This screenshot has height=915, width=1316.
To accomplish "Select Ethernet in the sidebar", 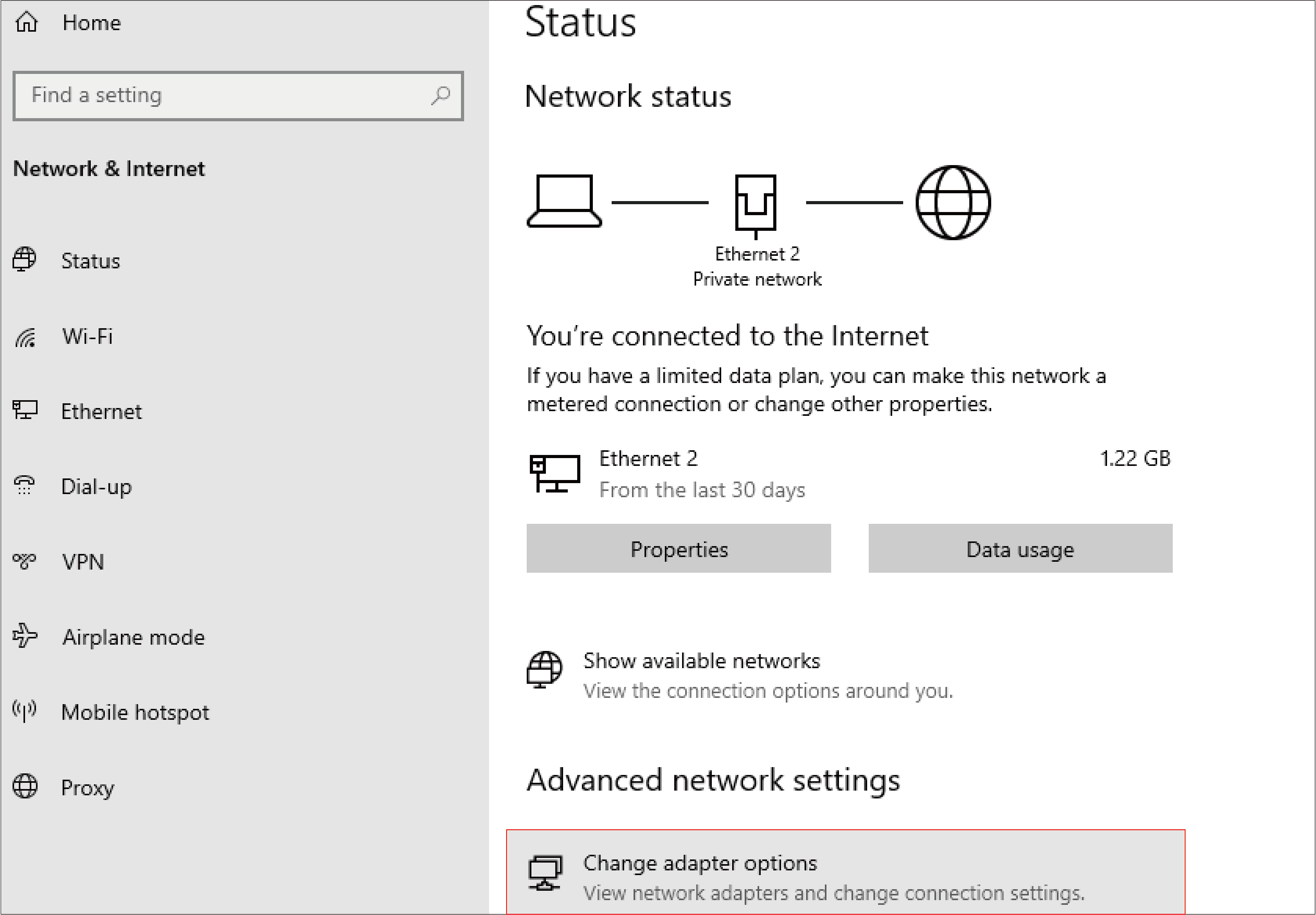I will pyautogui.click(x=101, y=412).
